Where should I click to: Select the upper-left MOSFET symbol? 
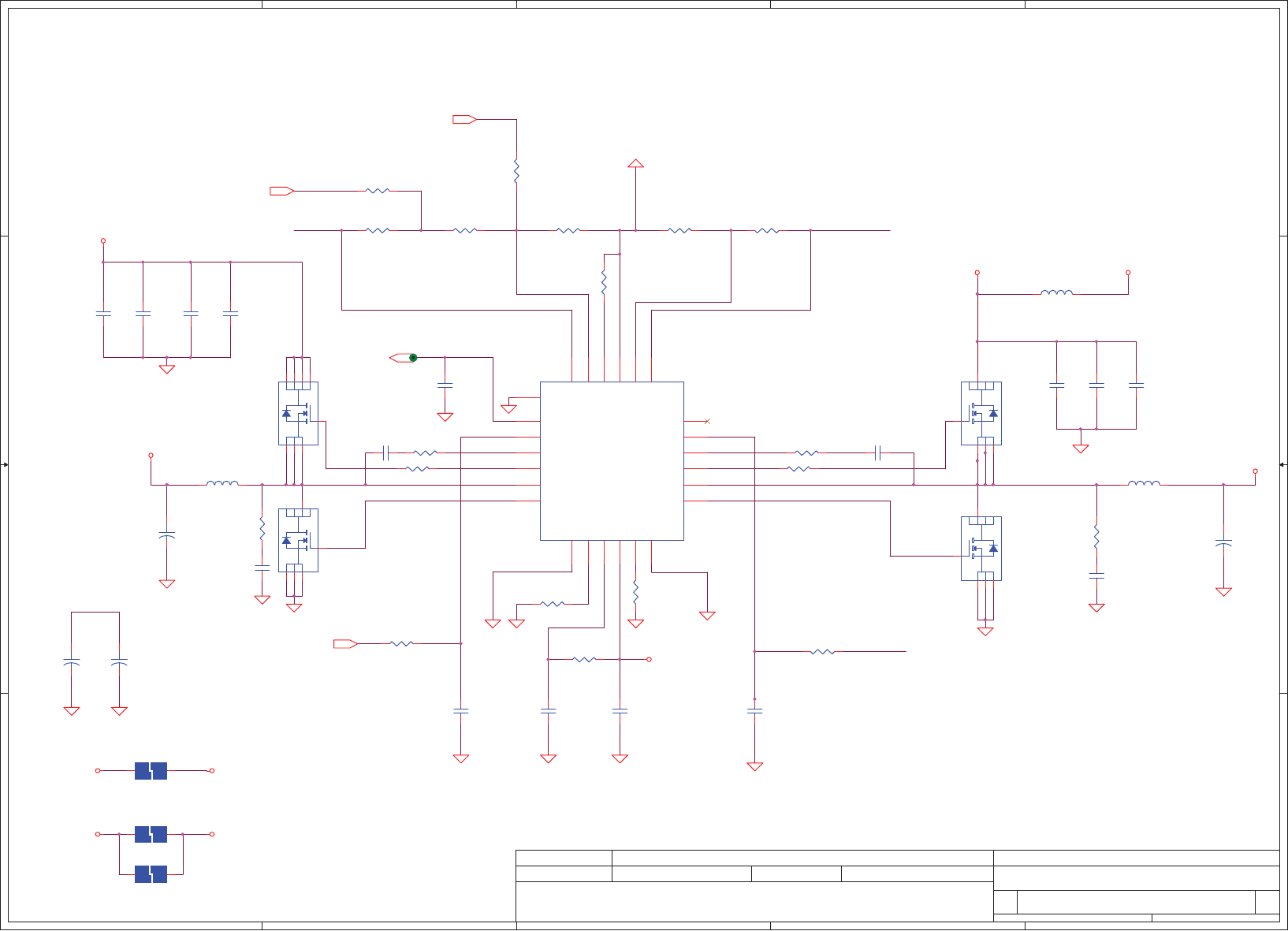coord(298,413)
